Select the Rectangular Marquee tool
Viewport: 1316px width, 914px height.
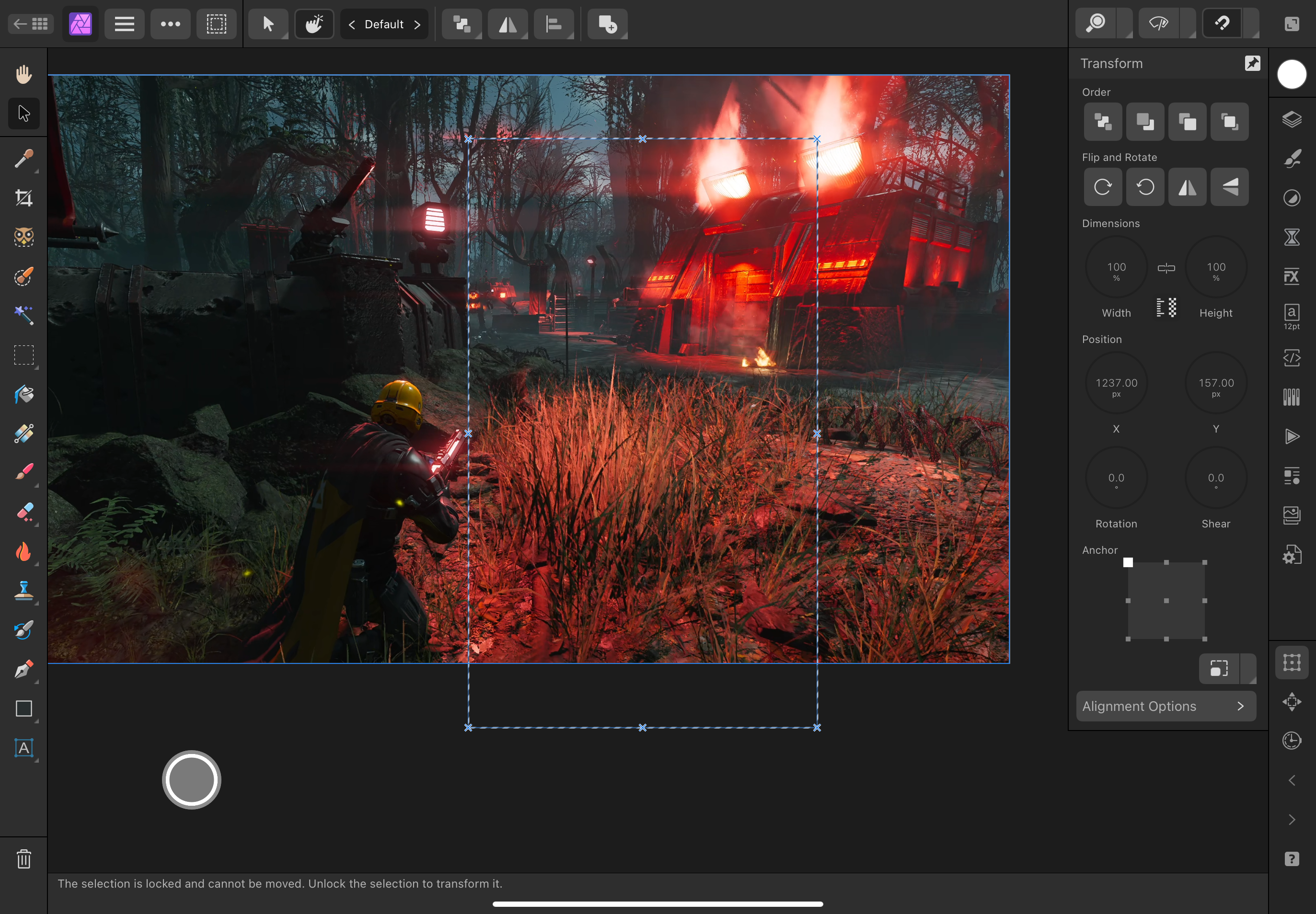(x=23, y=355)
